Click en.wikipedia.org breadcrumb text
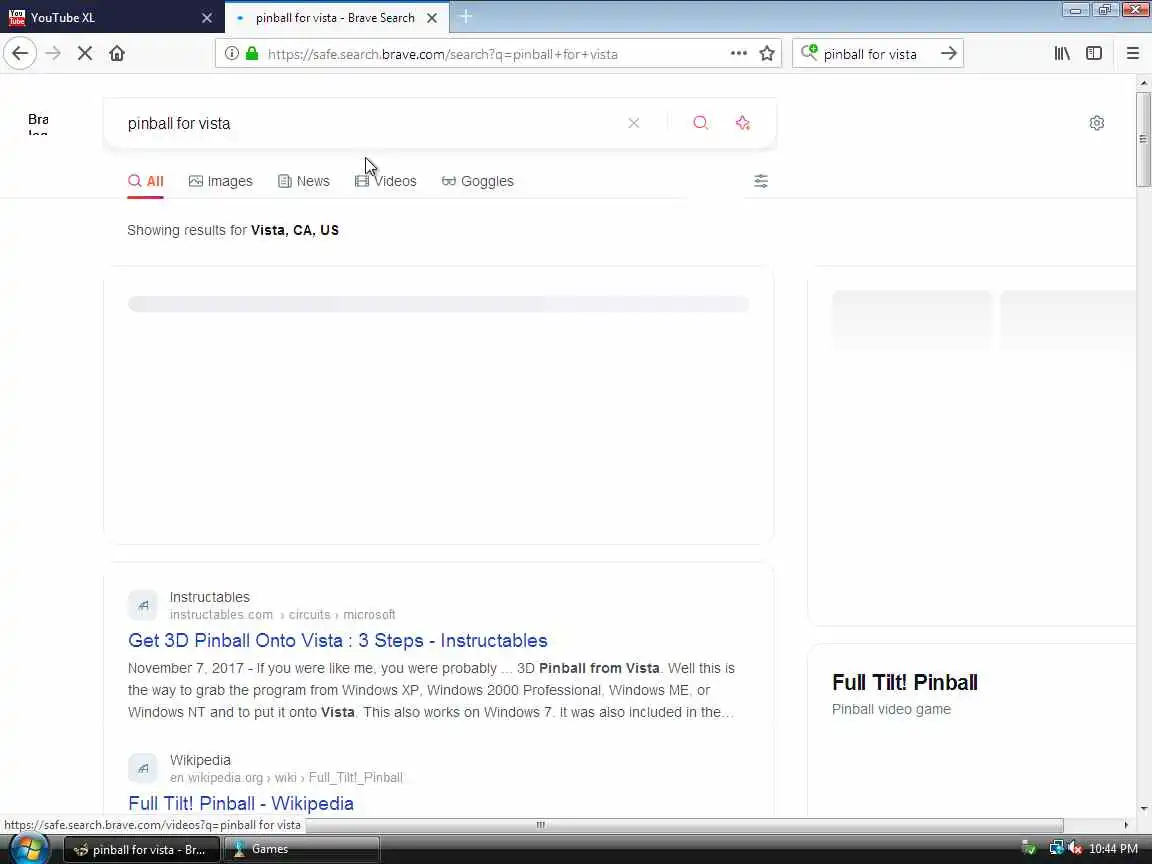The width and height of the screenshot is (1152, 864). (x=216, y=777)
